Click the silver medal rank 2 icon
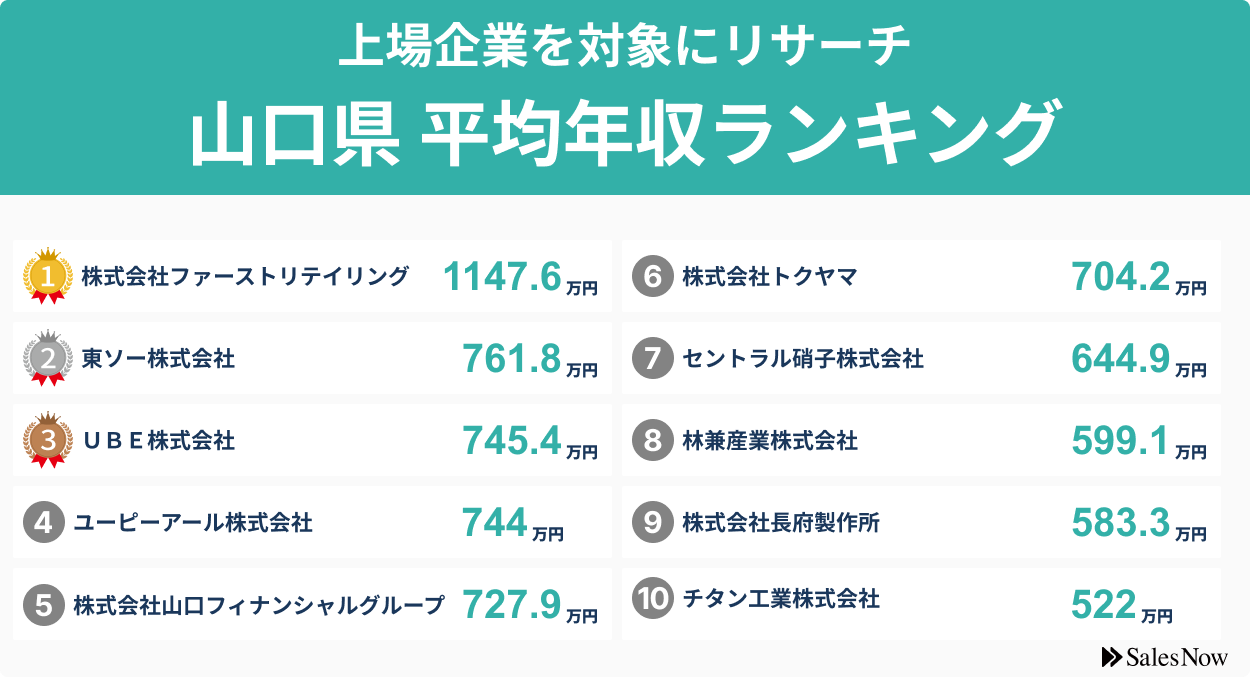The width and height of the screenshot is (1250, 677). click(x=47, y=357)
